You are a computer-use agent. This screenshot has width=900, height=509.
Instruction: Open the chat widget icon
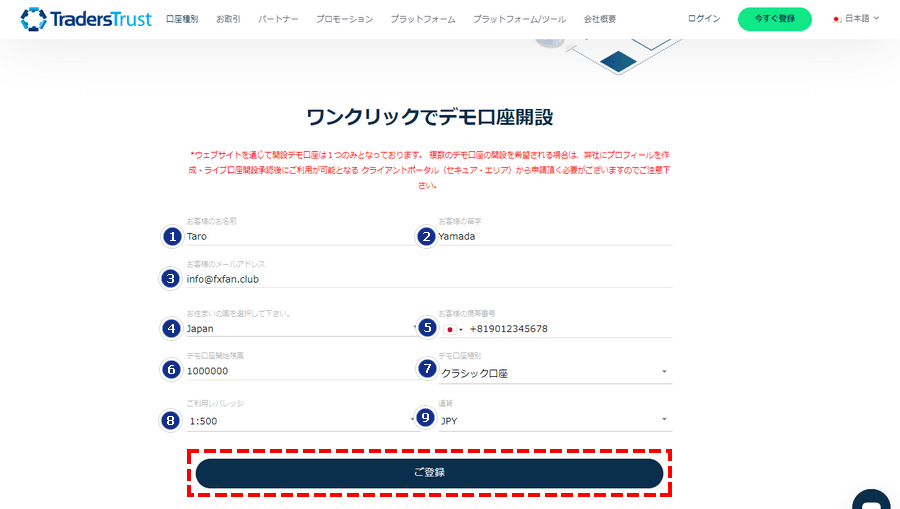(x=871, y=499)
